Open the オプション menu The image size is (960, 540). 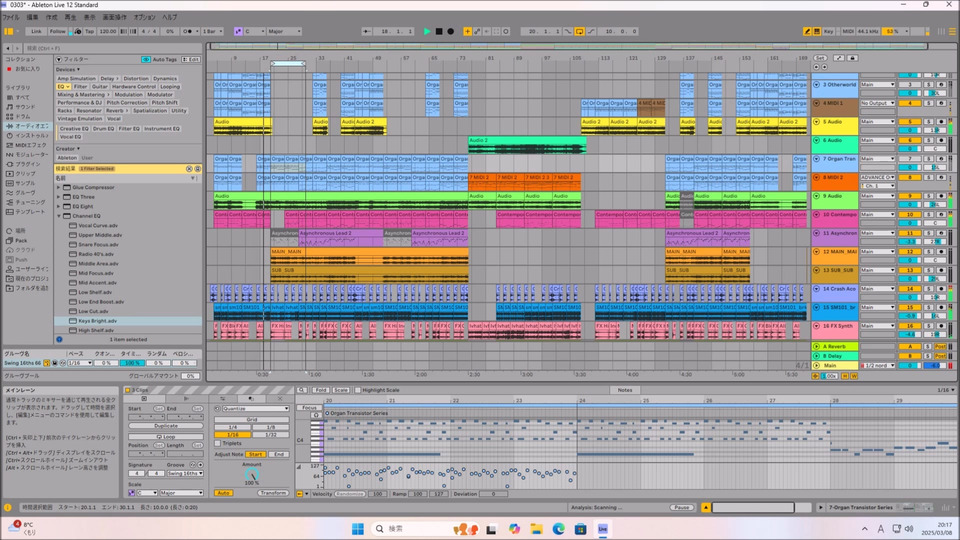click(x=144, y=17)
